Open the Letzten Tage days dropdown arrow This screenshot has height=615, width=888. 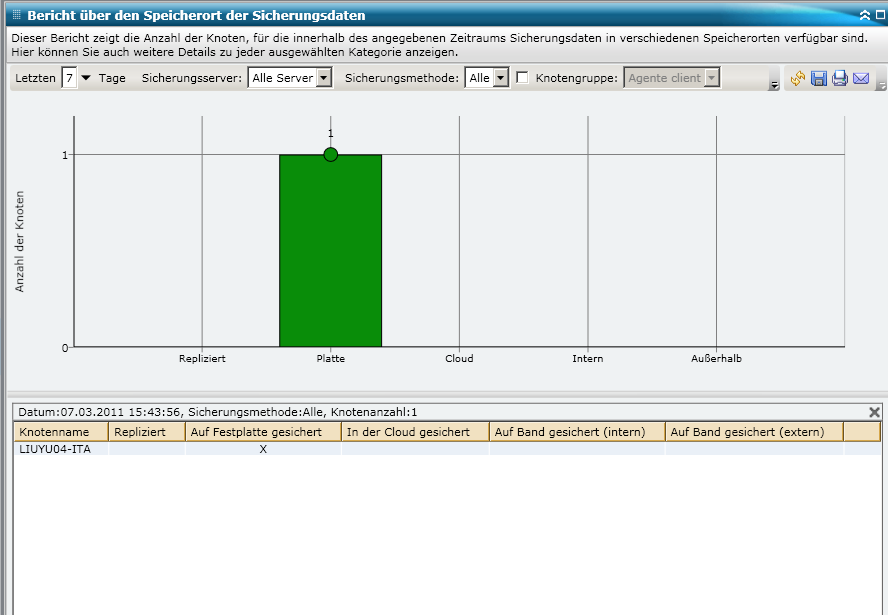pyautogui.click(x=86, y=78)
